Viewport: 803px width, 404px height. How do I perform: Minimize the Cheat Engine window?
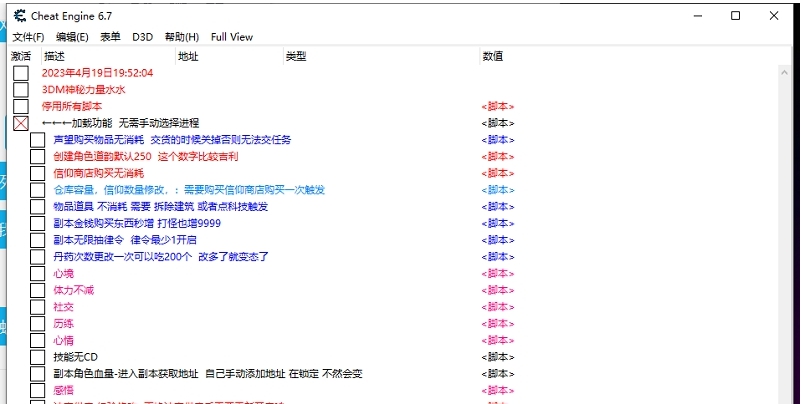[x=698, y=16]
